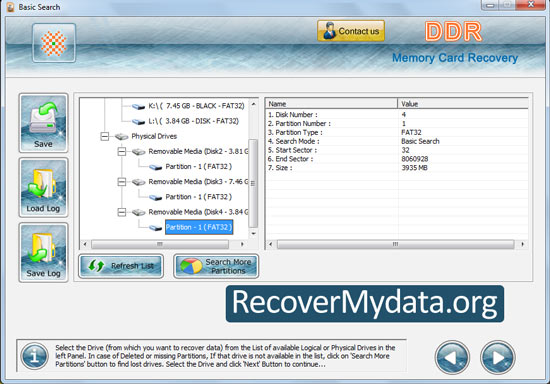Click the Value column header
Screen dimensions: 550x384
click(x=463, y=104)
